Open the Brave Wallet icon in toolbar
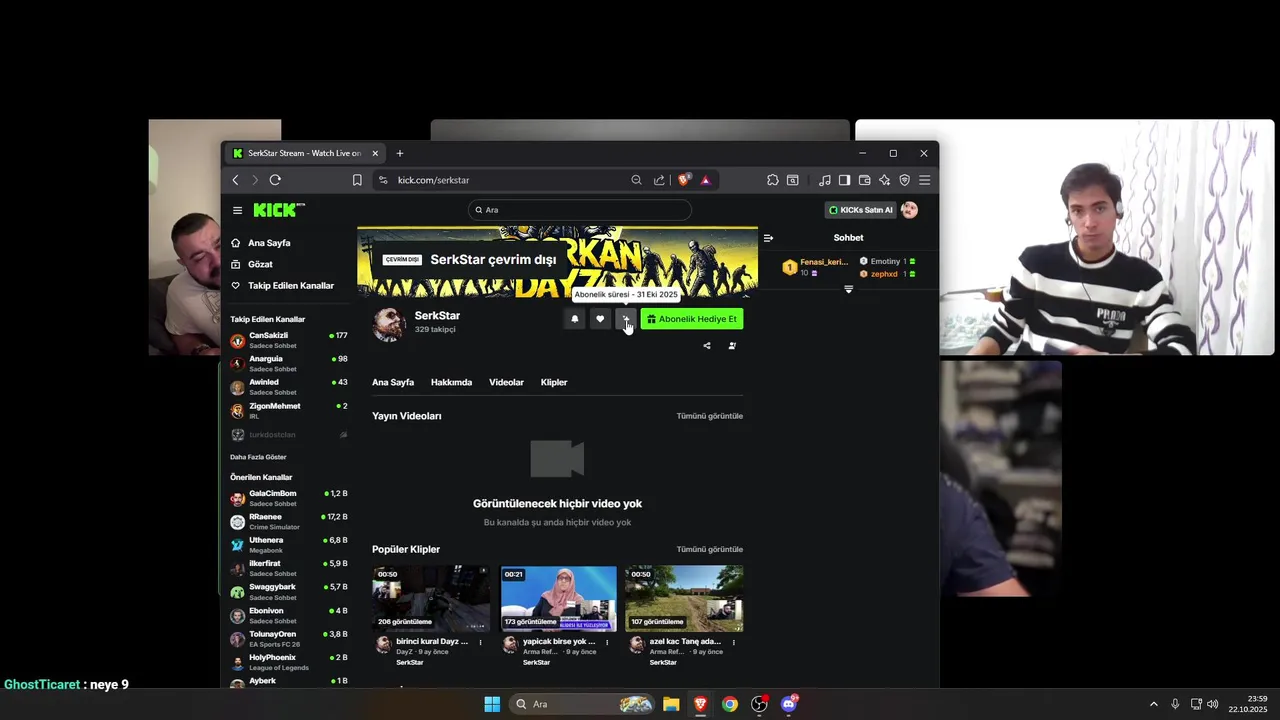 [x=864, y=180]
